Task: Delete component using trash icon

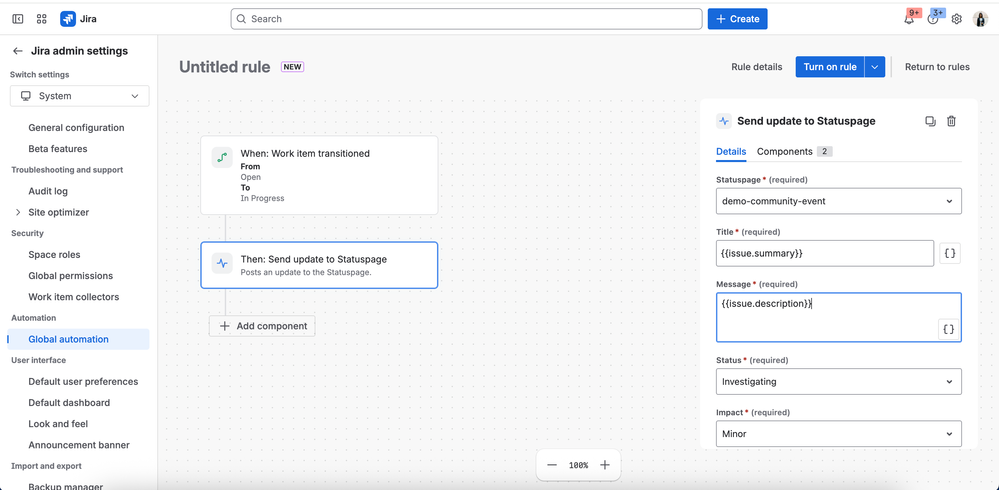Action: (951, 121)
